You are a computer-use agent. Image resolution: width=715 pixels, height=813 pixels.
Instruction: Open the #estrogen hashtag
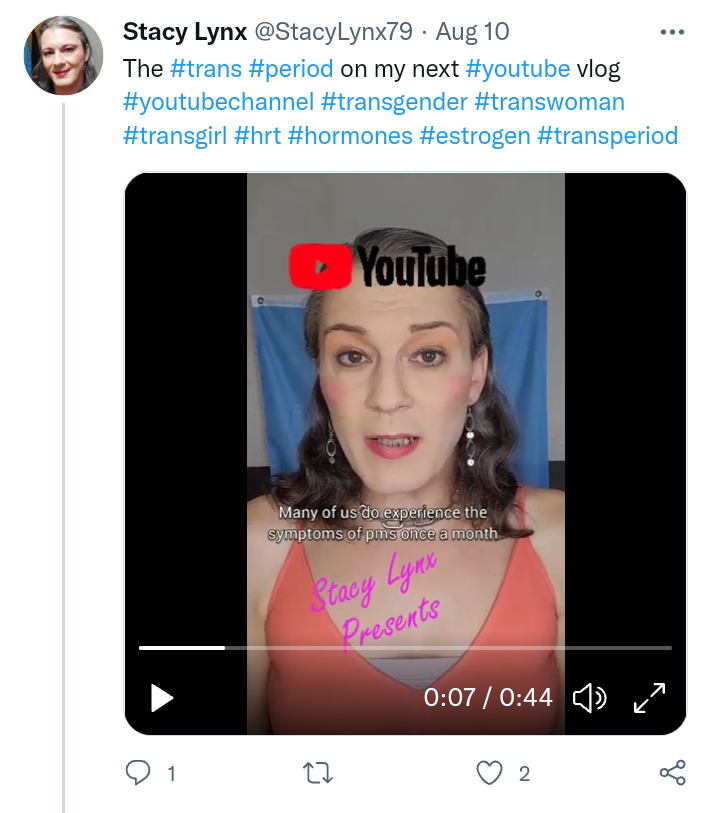click(475, 136)
